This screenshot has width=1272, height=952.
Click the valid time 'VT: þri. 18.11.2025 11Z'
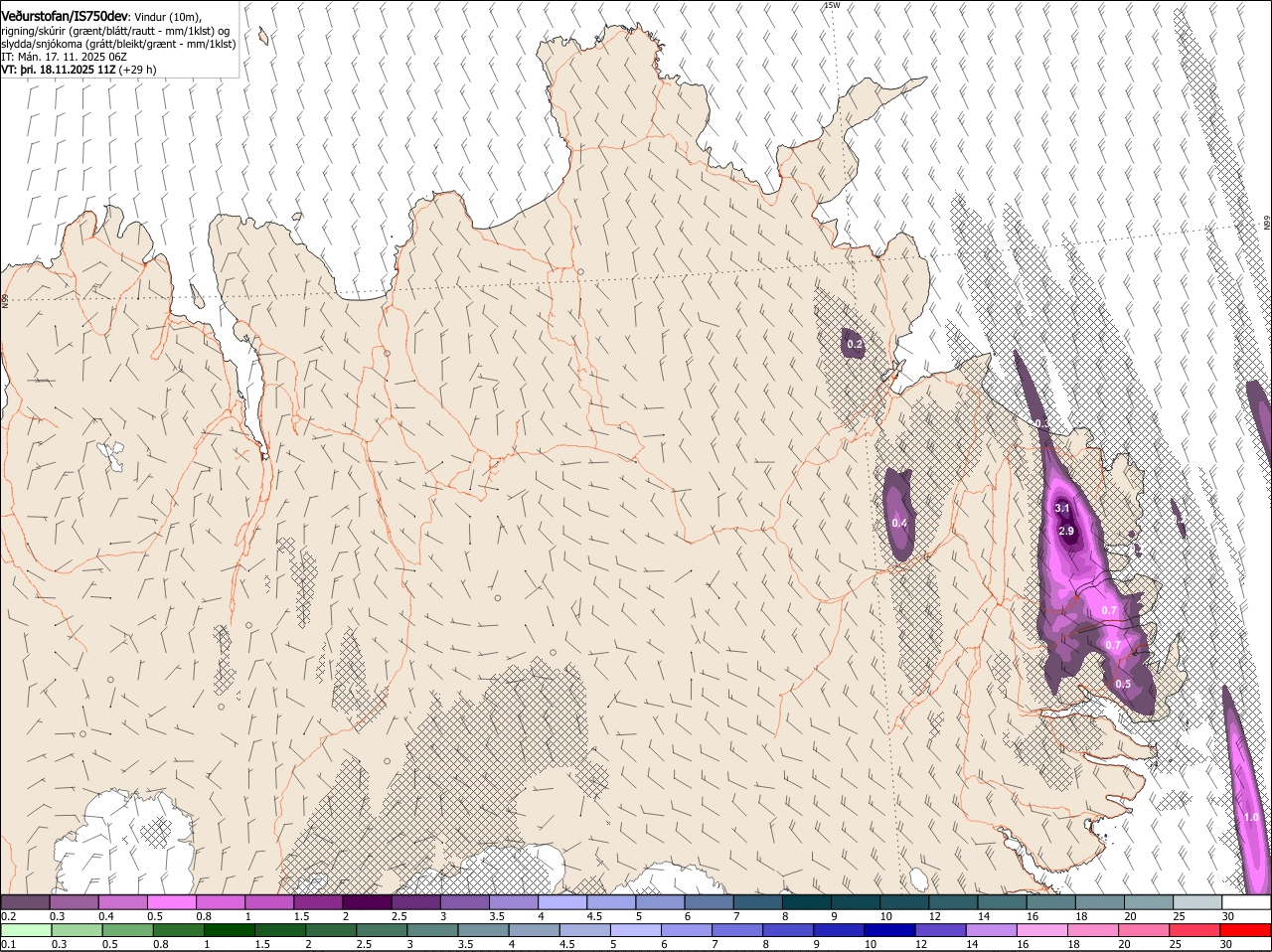59,70
